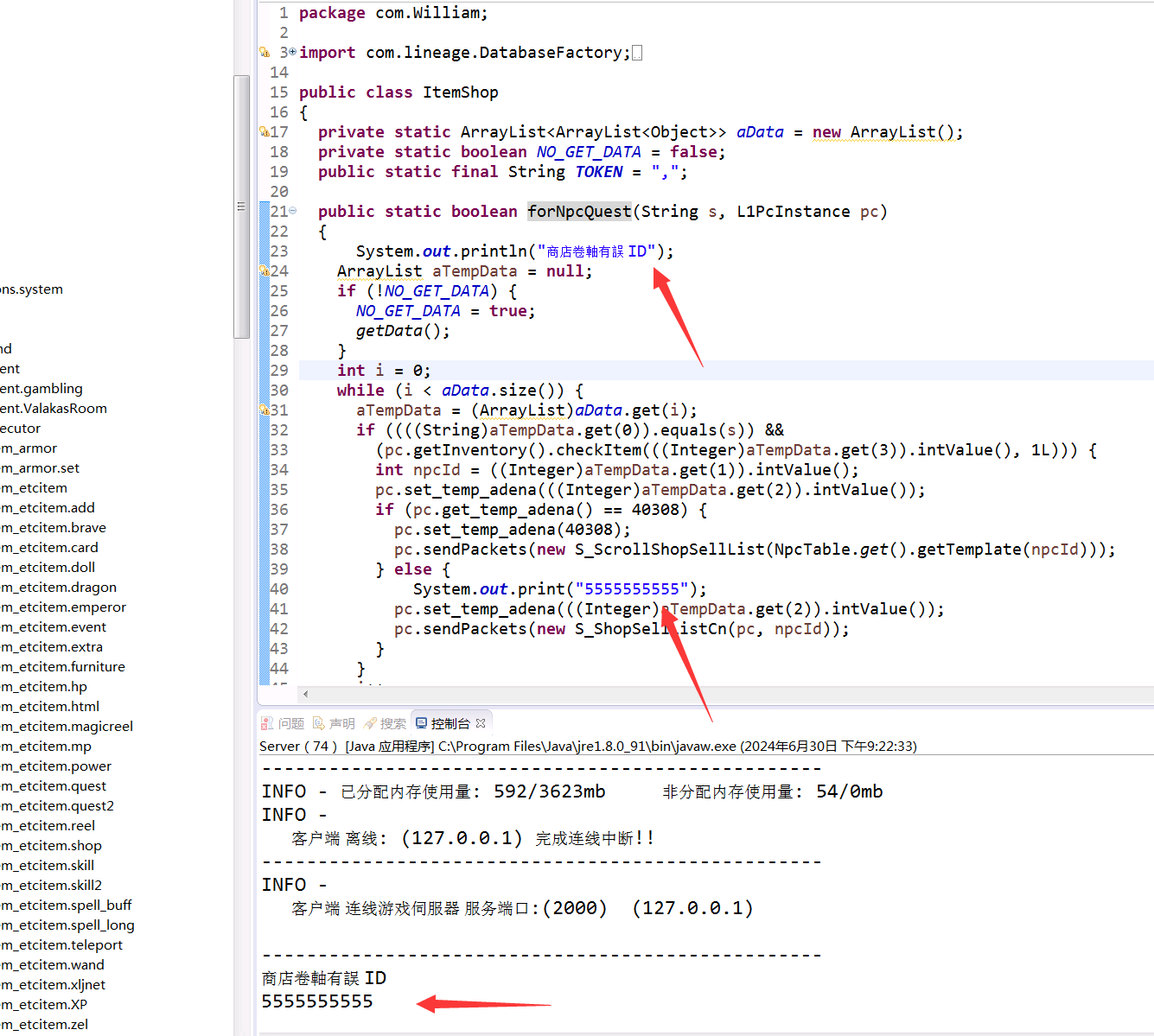The height and width of the screenshot is (1036, 1154).
Task: Click the package explorer vertical scrollbar thumb
Action: coord(241,207)
